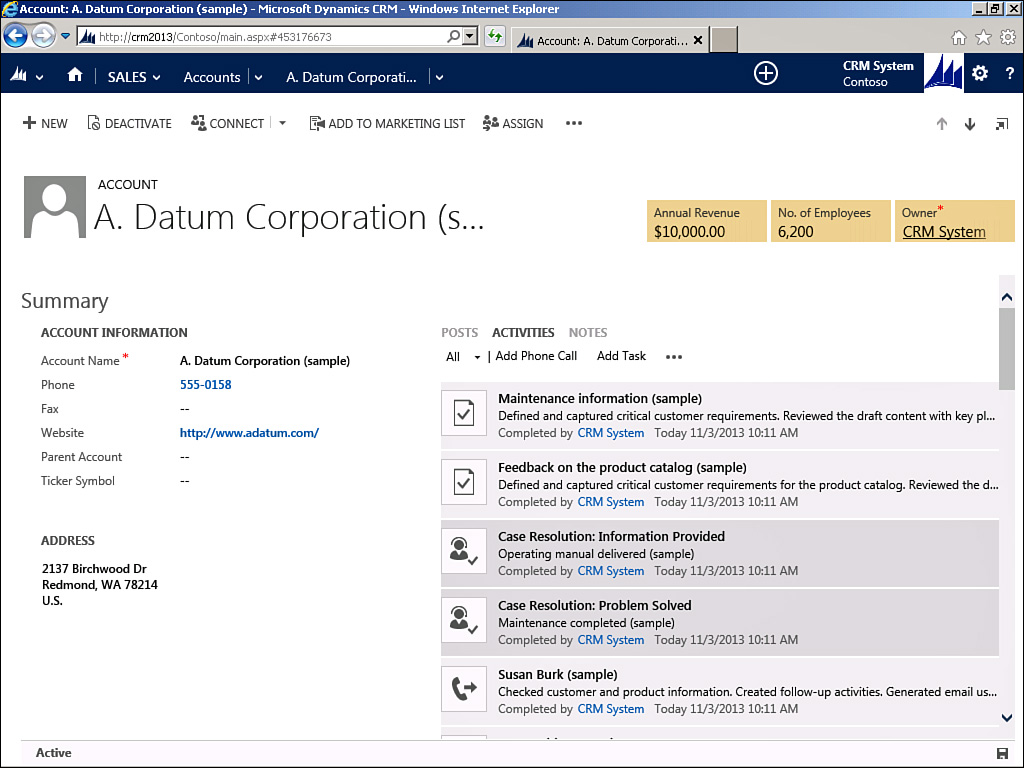Open IE tools gear icon
Image resolution: width=1024 pixels, height=768 pixels.
click(x=1008, y=38)
